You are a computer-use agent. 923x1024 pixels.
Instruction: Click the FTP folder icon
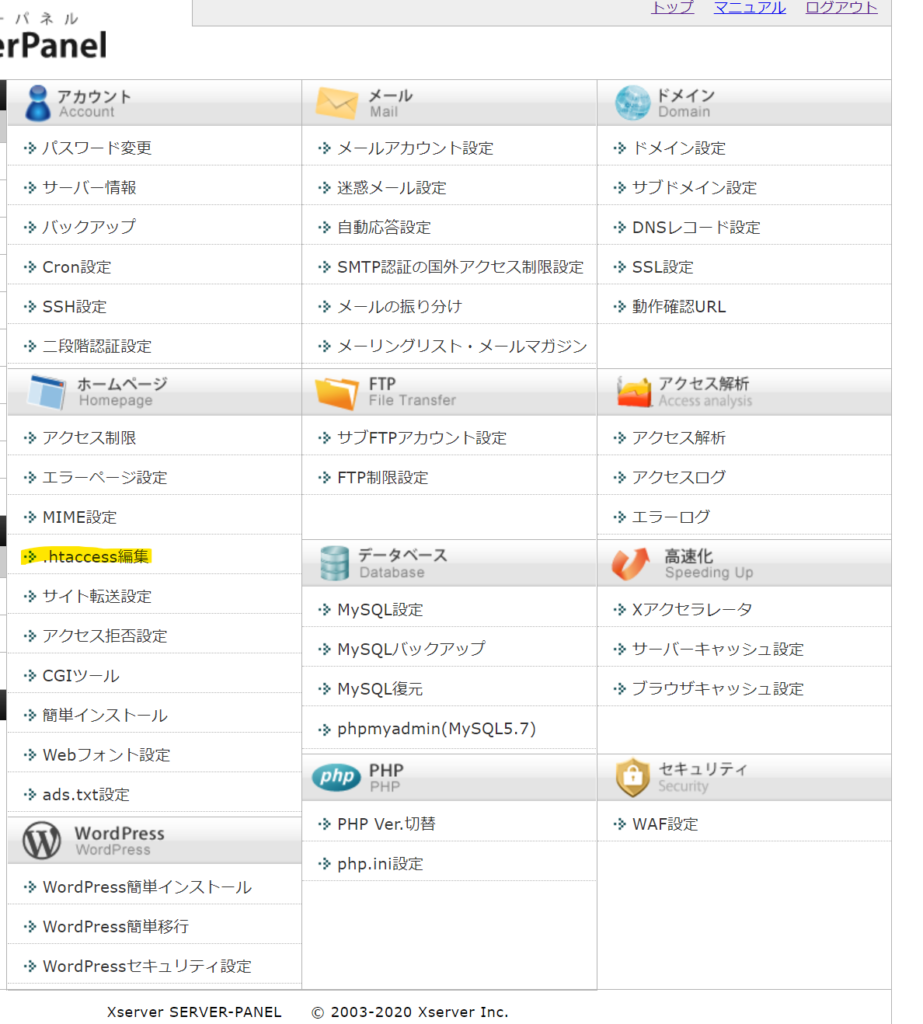336,392
